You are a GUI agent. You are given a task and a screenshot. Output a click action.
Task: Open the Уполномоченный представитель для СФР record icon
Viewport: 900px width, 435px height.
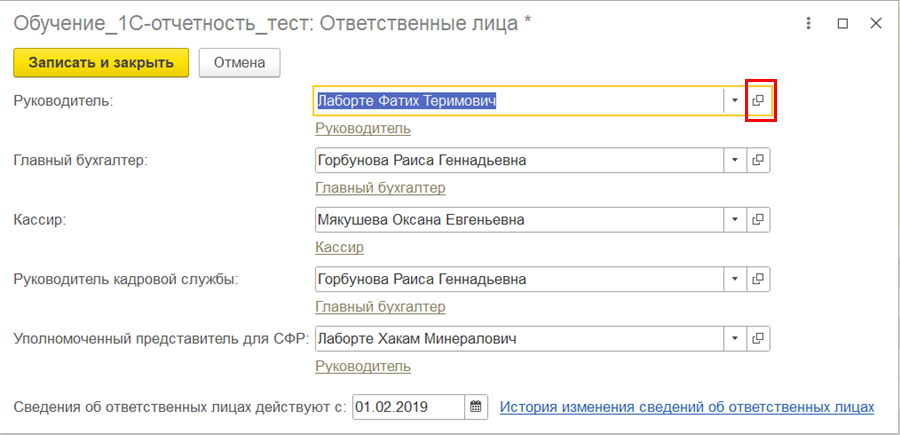pyautogui.click(x=758, y=339)
